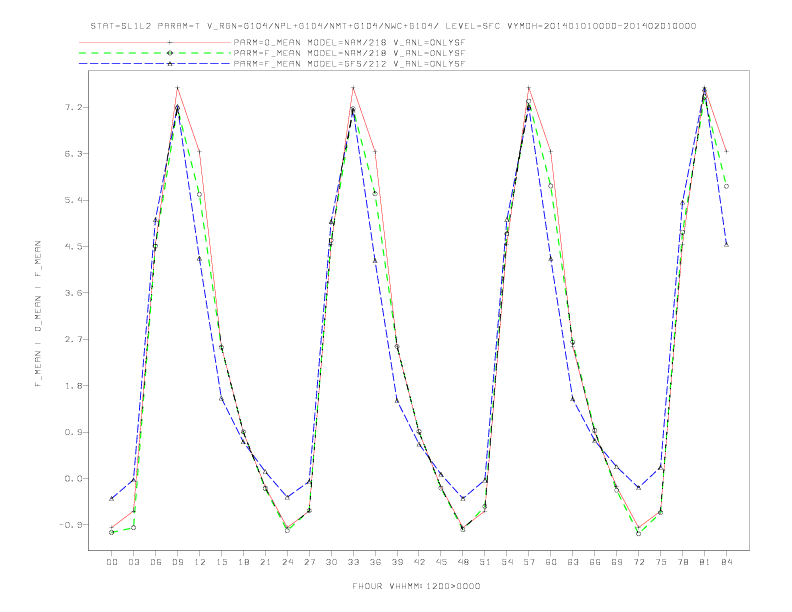Click the chart title line starting with STAT=SL1L2
The width and height of the screenshot is (792, 612).
[x=393, y=26]
